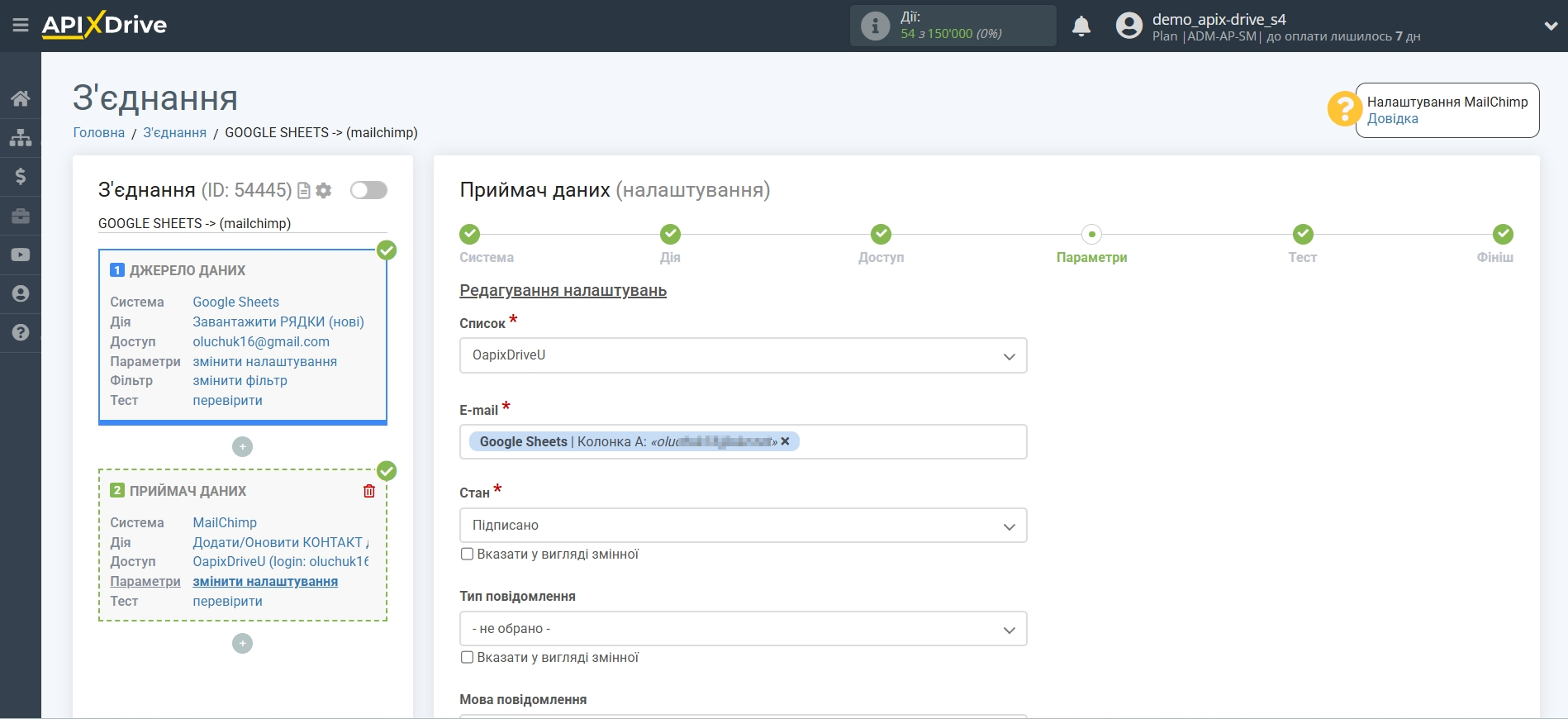Open the З'єднання breadcrumb link

[174, 132]
